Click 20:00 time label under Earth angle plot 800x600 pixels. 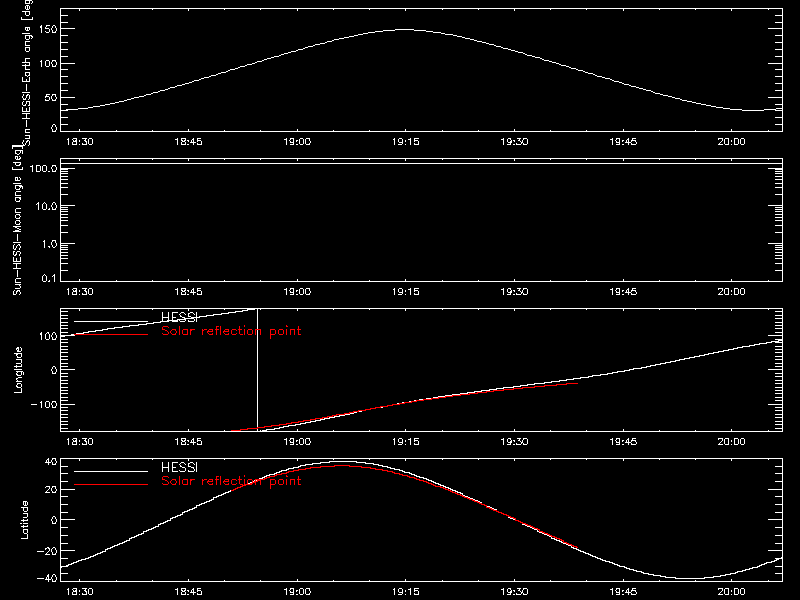[731, 142]
